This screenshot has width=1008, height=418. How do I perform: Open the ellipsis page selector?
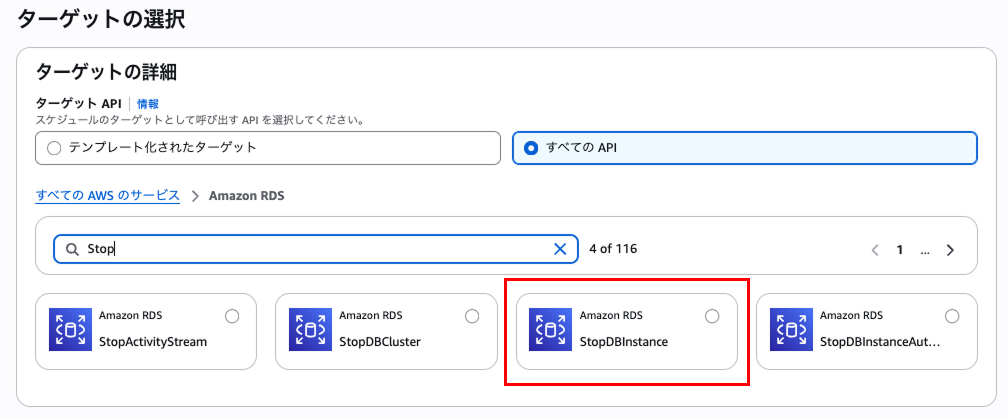(925, 250)
